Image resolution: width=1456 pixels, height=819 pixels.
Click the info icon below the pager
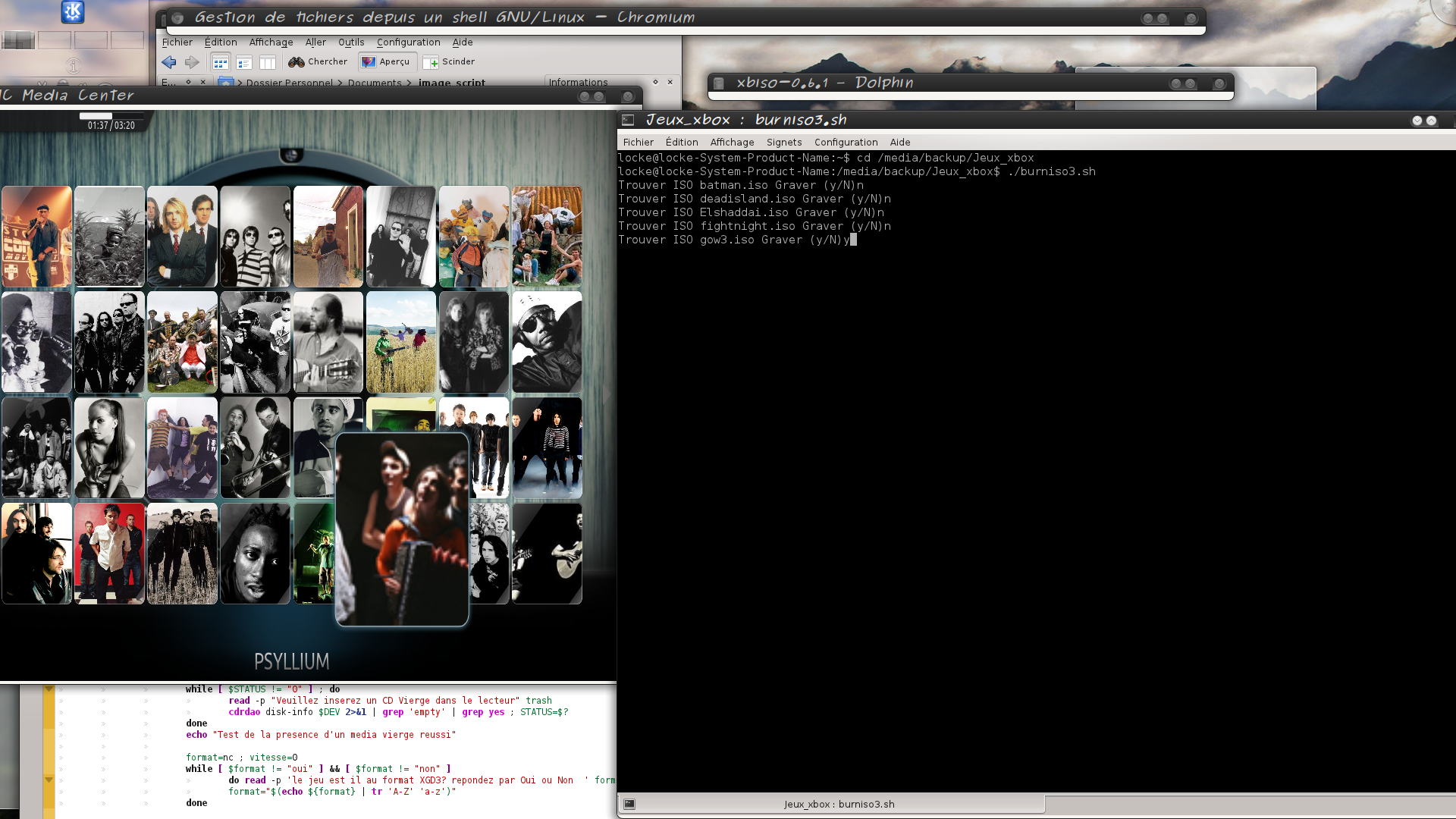tap(73, 66)
